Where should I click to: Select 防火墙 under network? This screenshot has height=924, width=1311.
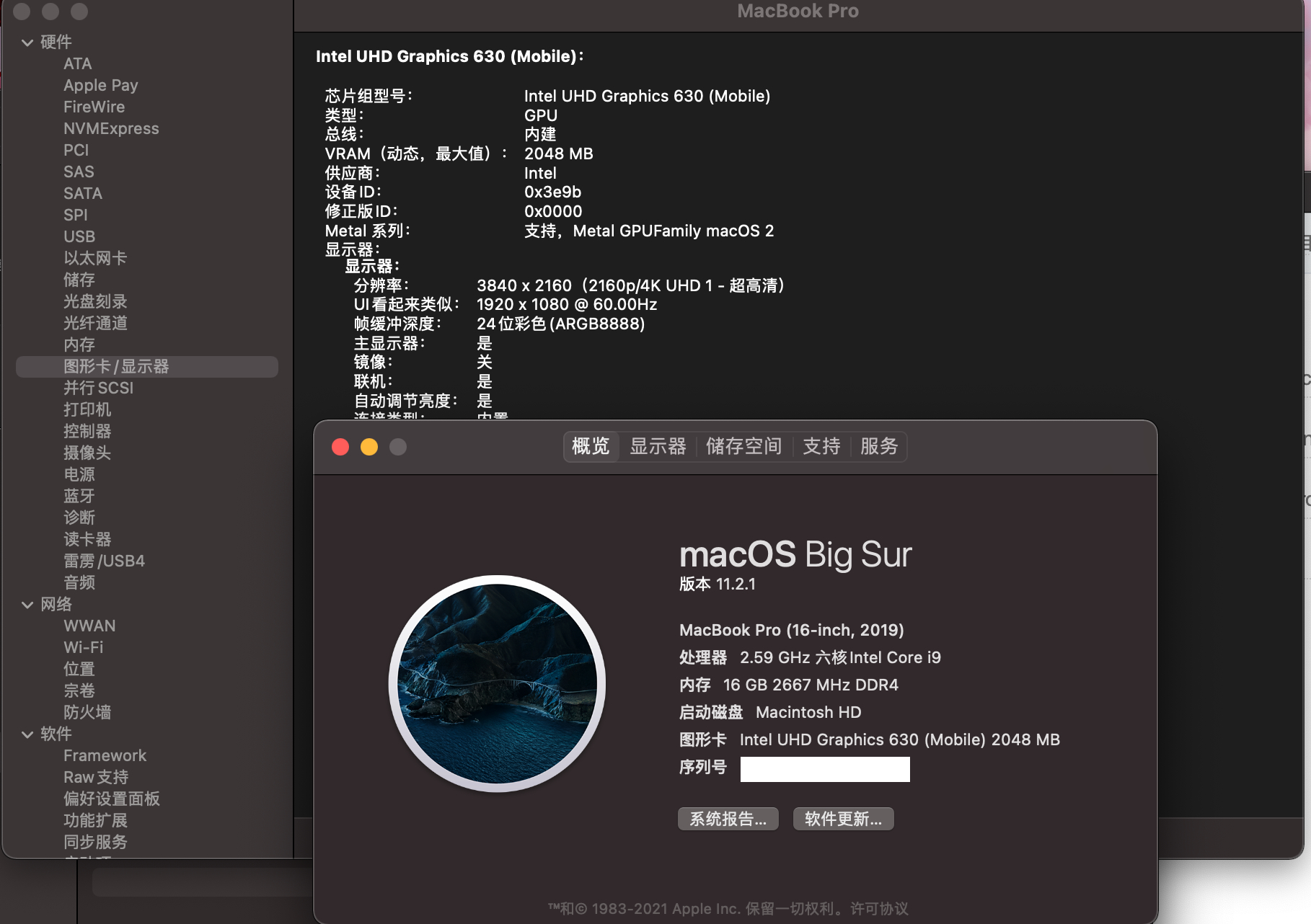[x=87, y=712]
